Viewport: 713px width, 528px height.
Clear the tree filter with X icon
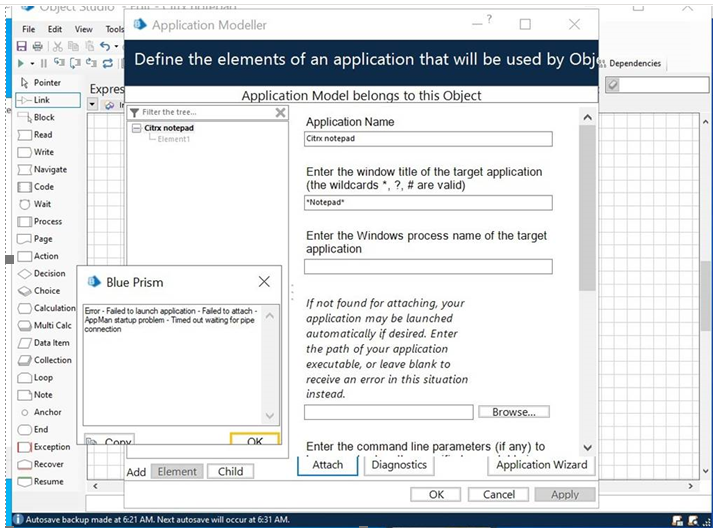pos(281,112)
